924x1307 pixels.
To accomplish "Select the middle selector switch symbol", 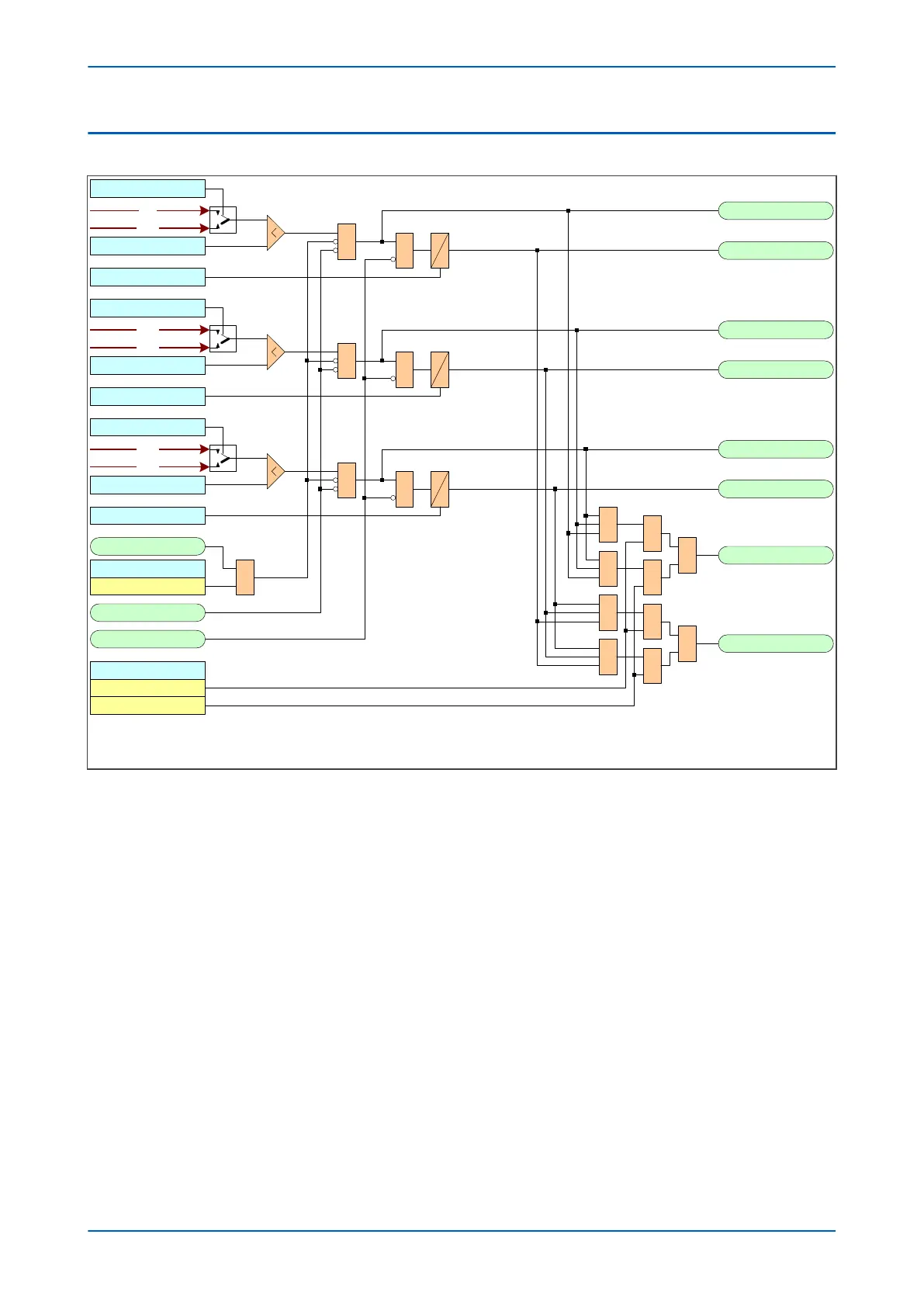I will point(223,338).
